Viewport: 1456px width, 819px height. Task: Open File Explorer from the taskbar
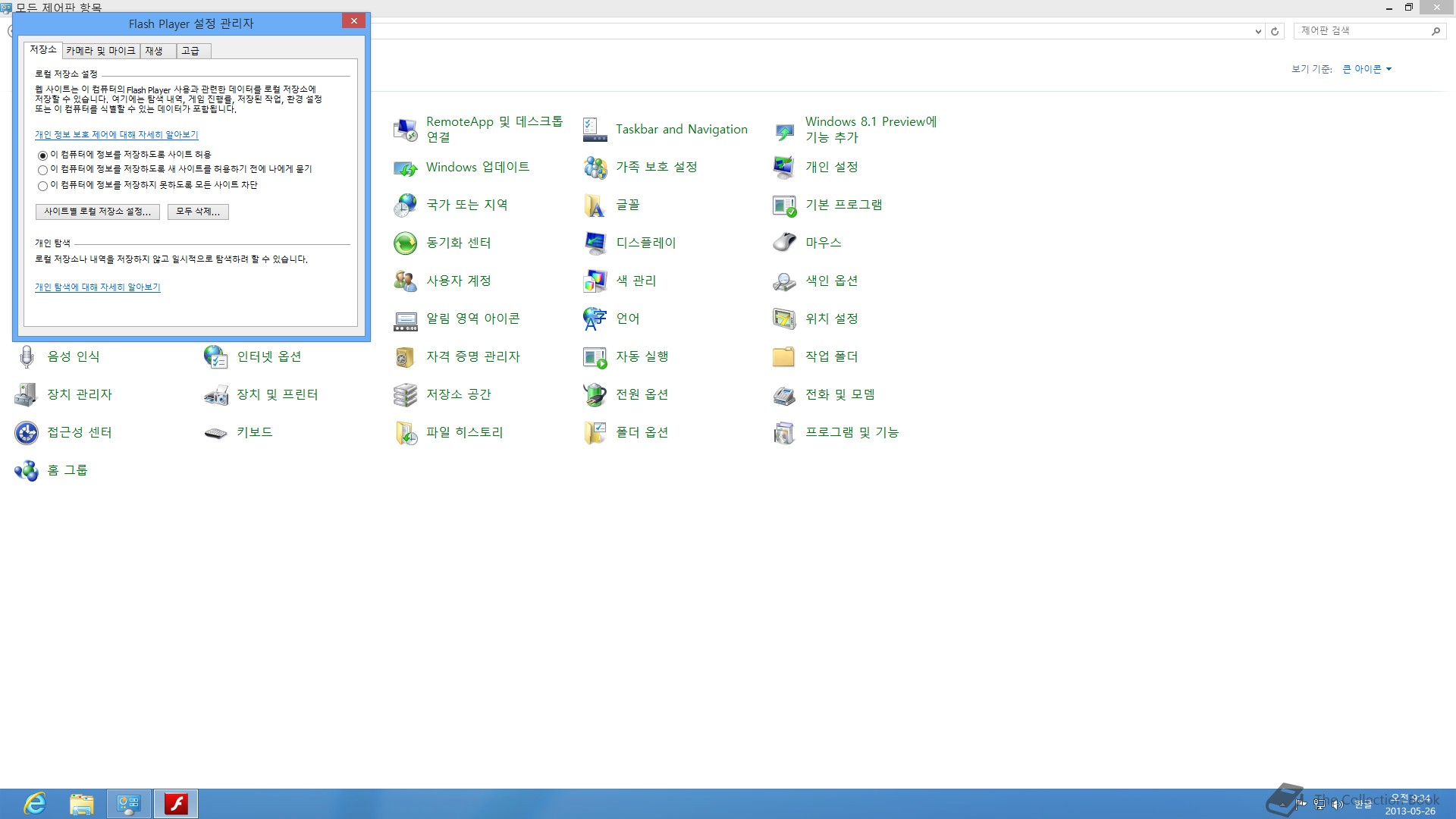click(x=81, y=804)
